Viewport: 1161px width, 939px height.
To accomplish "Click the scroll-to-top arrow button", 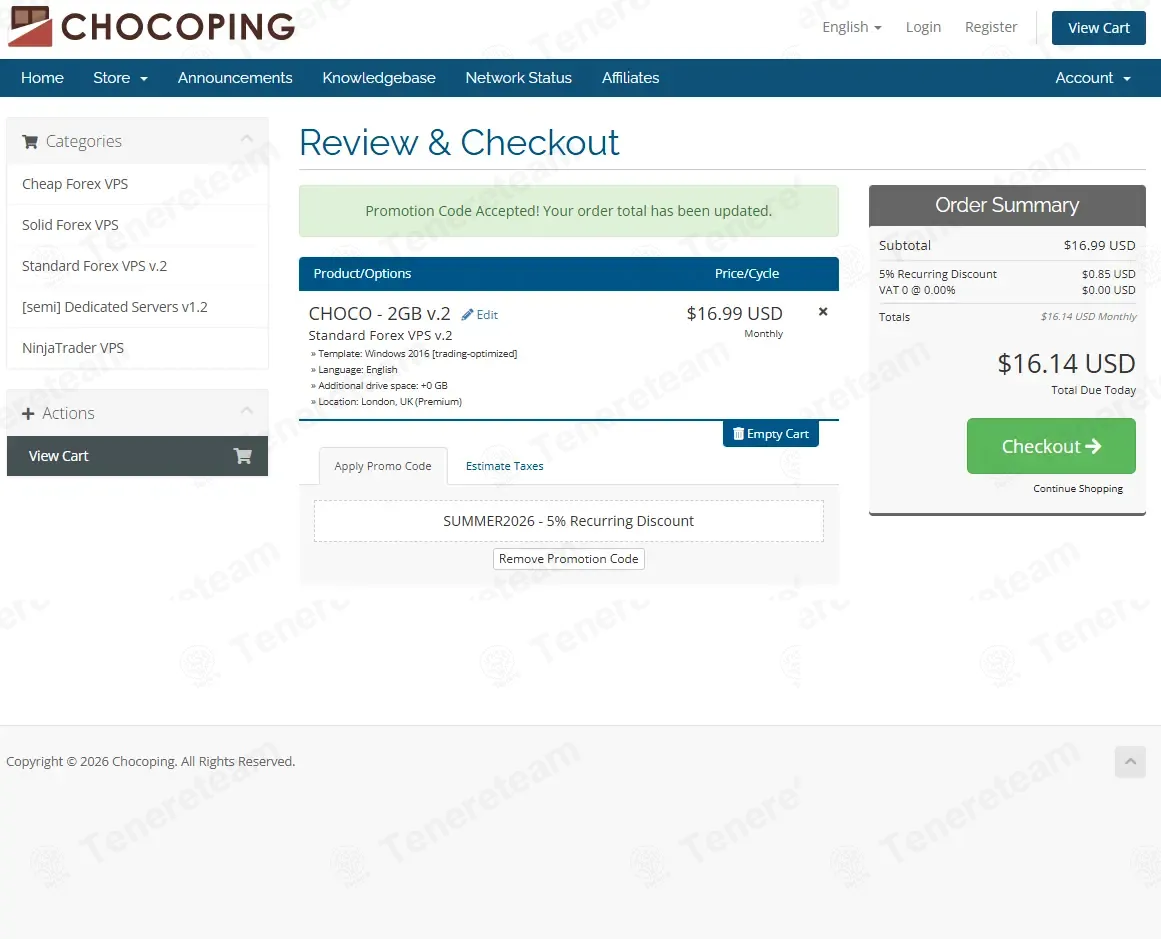I will [1130, 761].
